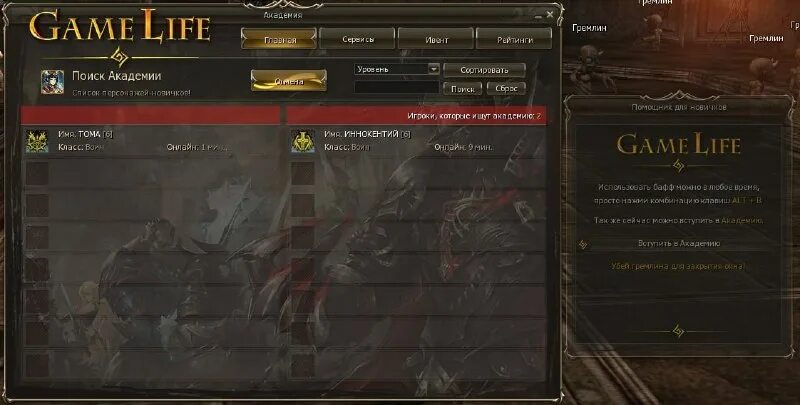Viewport: 800px width, 405px height.
Task: Open the Уровень sort dropdown
Action: [x=396, y=69]
